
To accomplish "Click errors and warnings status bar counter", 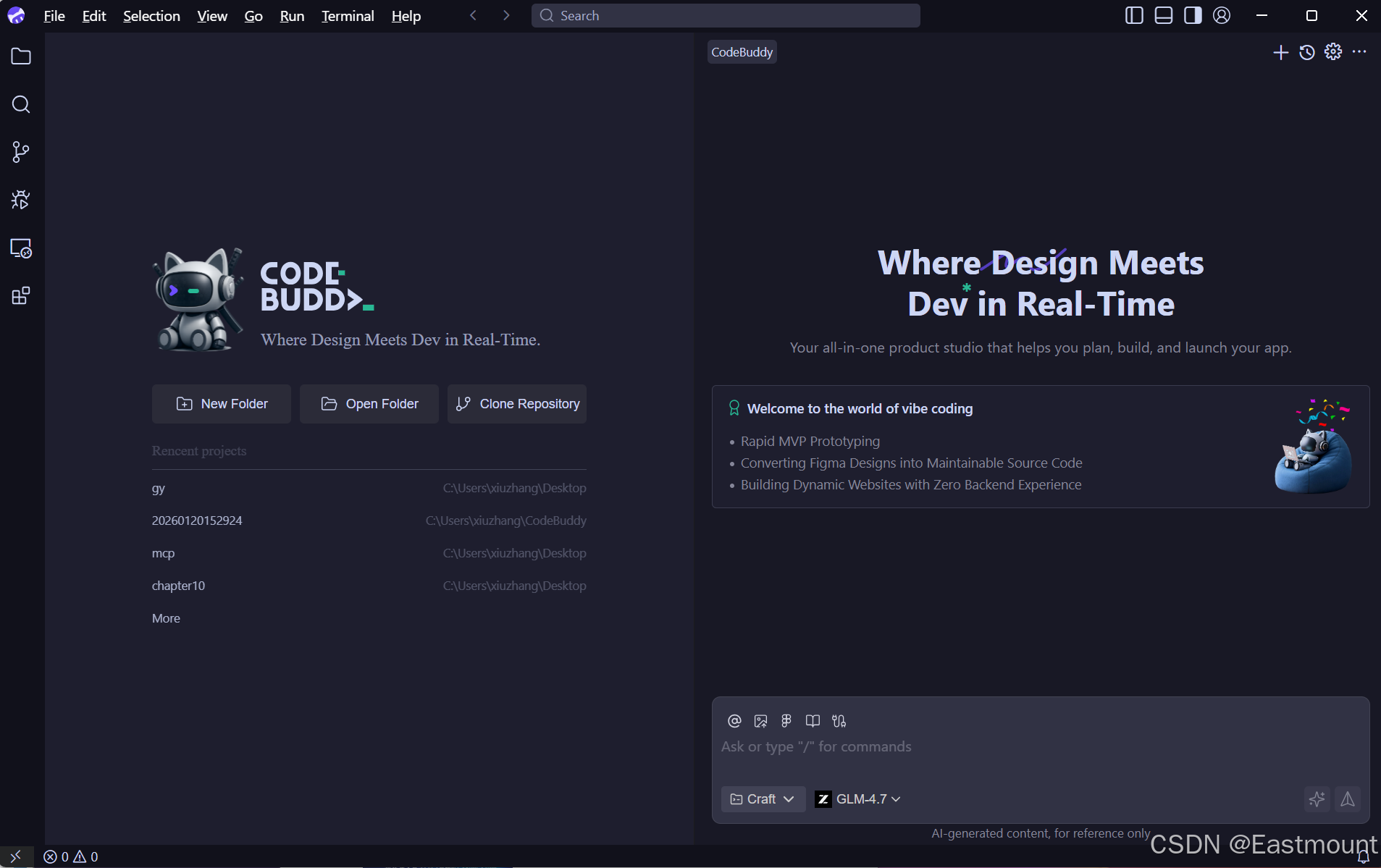I will pyautogui.click(x=71, y=856).
